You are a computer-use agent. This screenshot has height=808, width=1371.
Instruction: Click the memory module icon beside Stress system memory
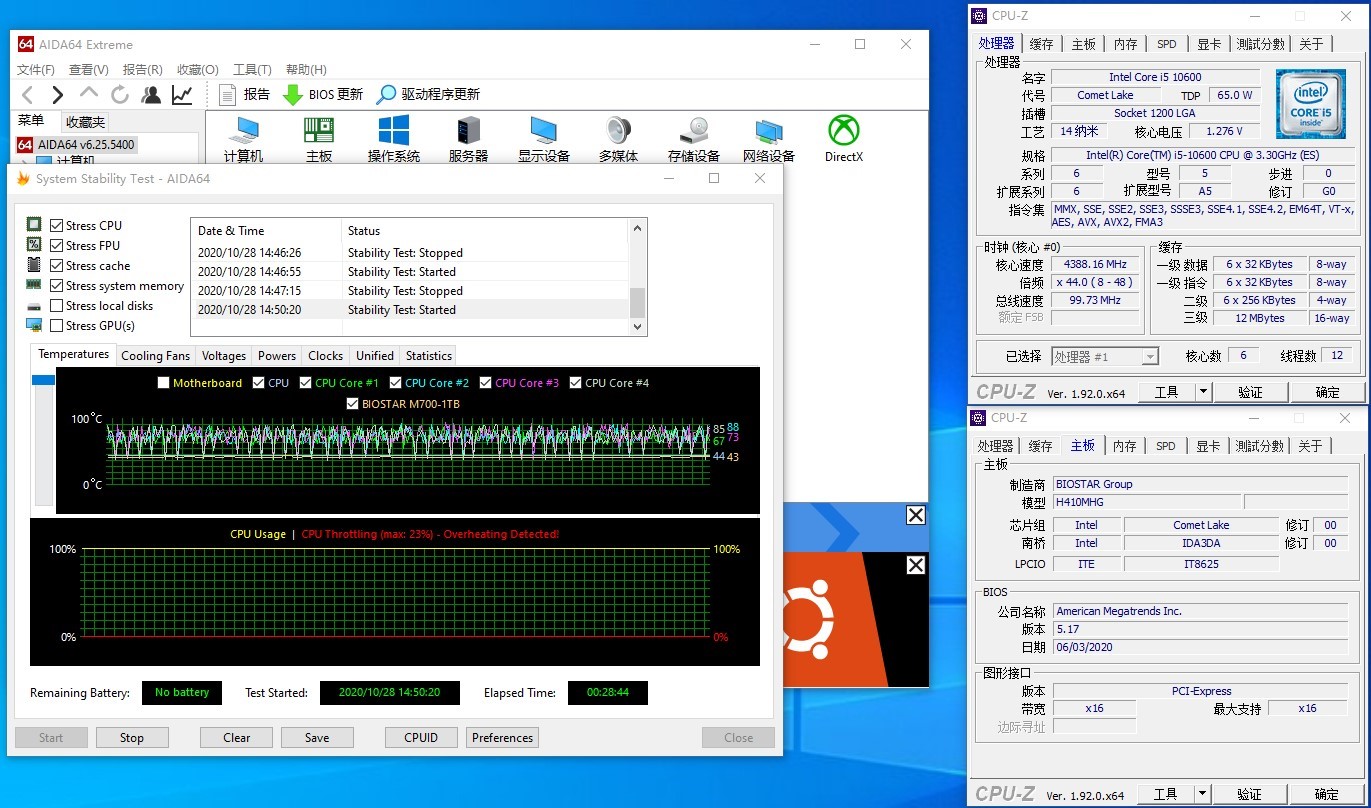tap(34, 285)
